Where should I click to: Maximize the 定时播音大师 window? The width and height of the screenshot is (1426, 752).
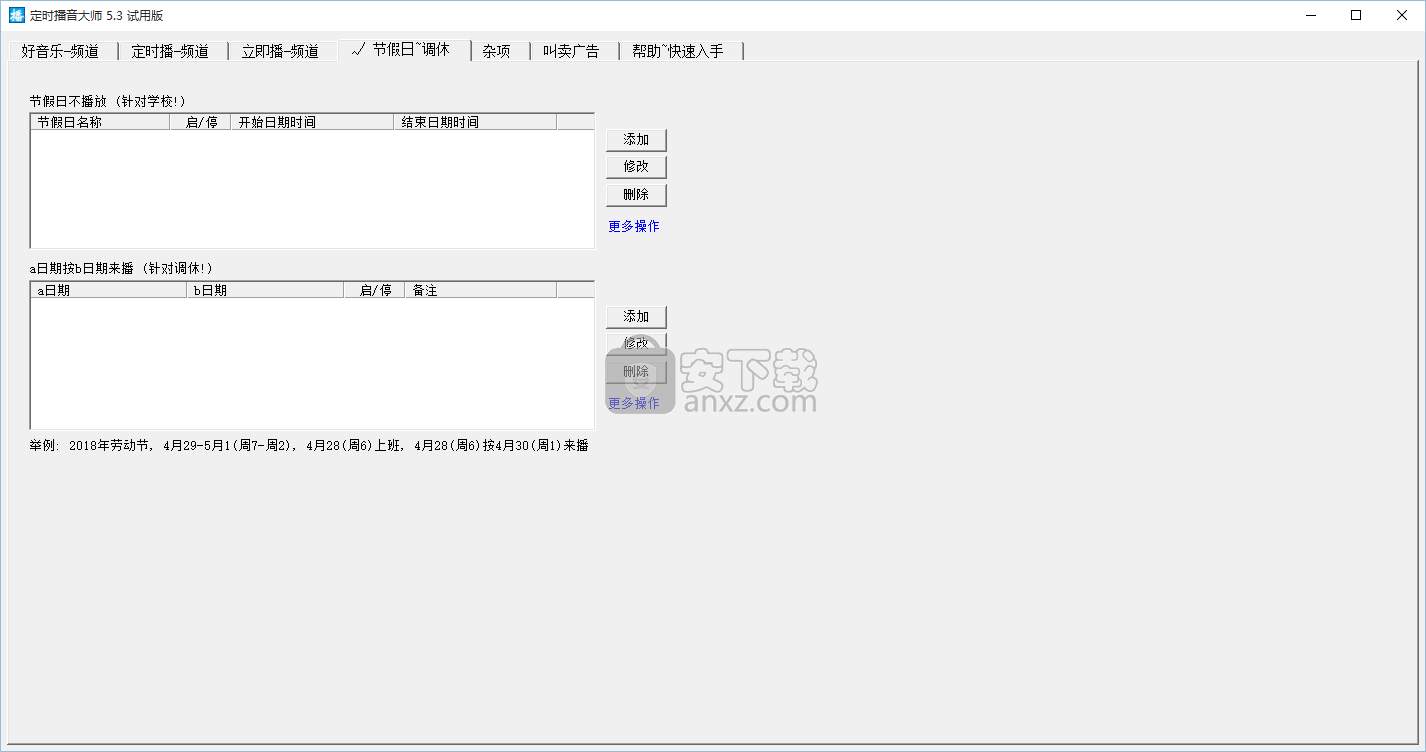point(1356,15)
